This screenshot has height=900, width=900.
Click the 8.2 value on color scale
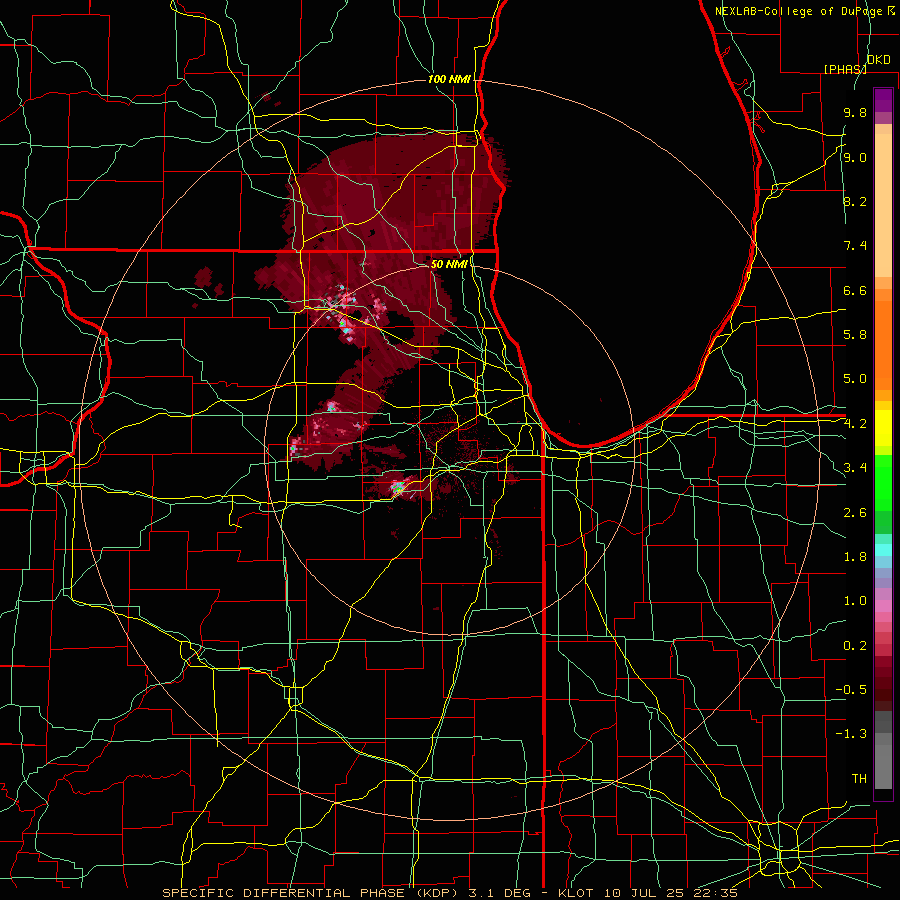855,201
